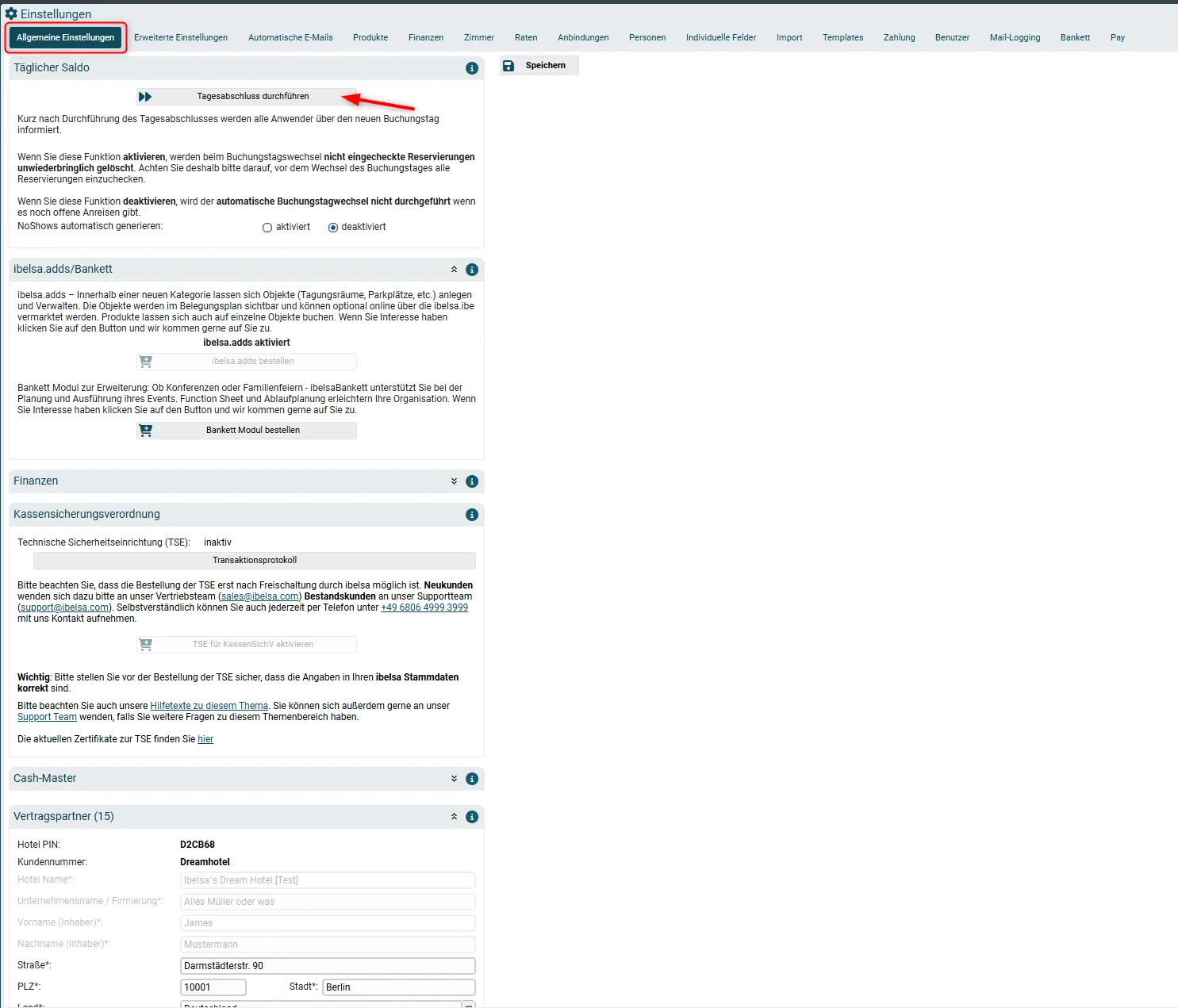The width and height of the screenshot is (1178, 1008).
Task: Expand the Finanzen section
Action: tap(454, 481)
